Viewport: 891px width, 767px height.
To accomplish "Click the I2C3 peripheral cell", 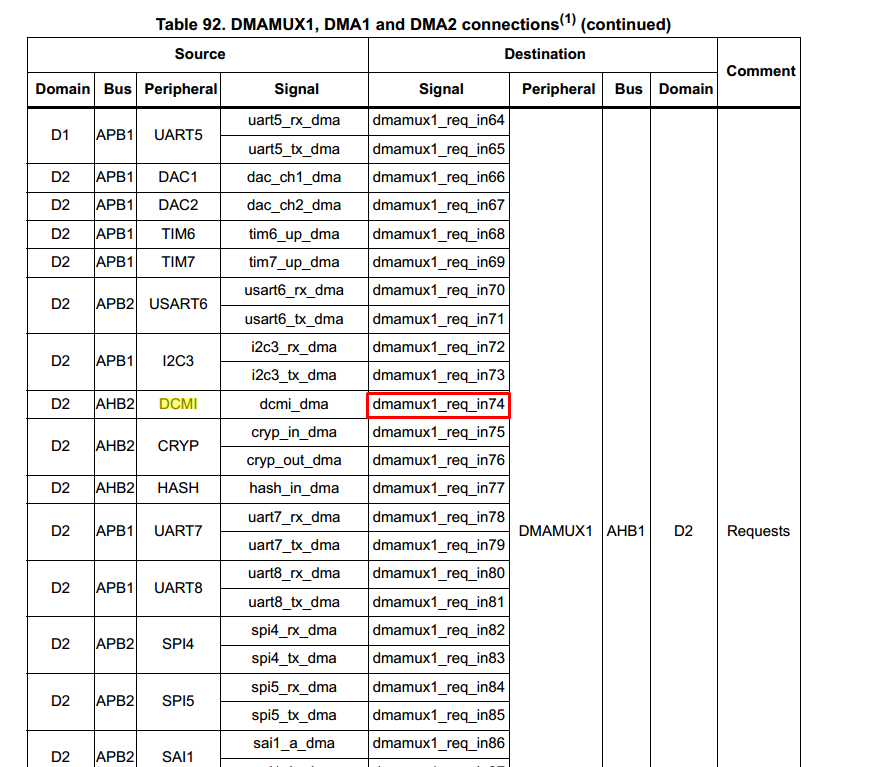I will click(x=178, y=361).
